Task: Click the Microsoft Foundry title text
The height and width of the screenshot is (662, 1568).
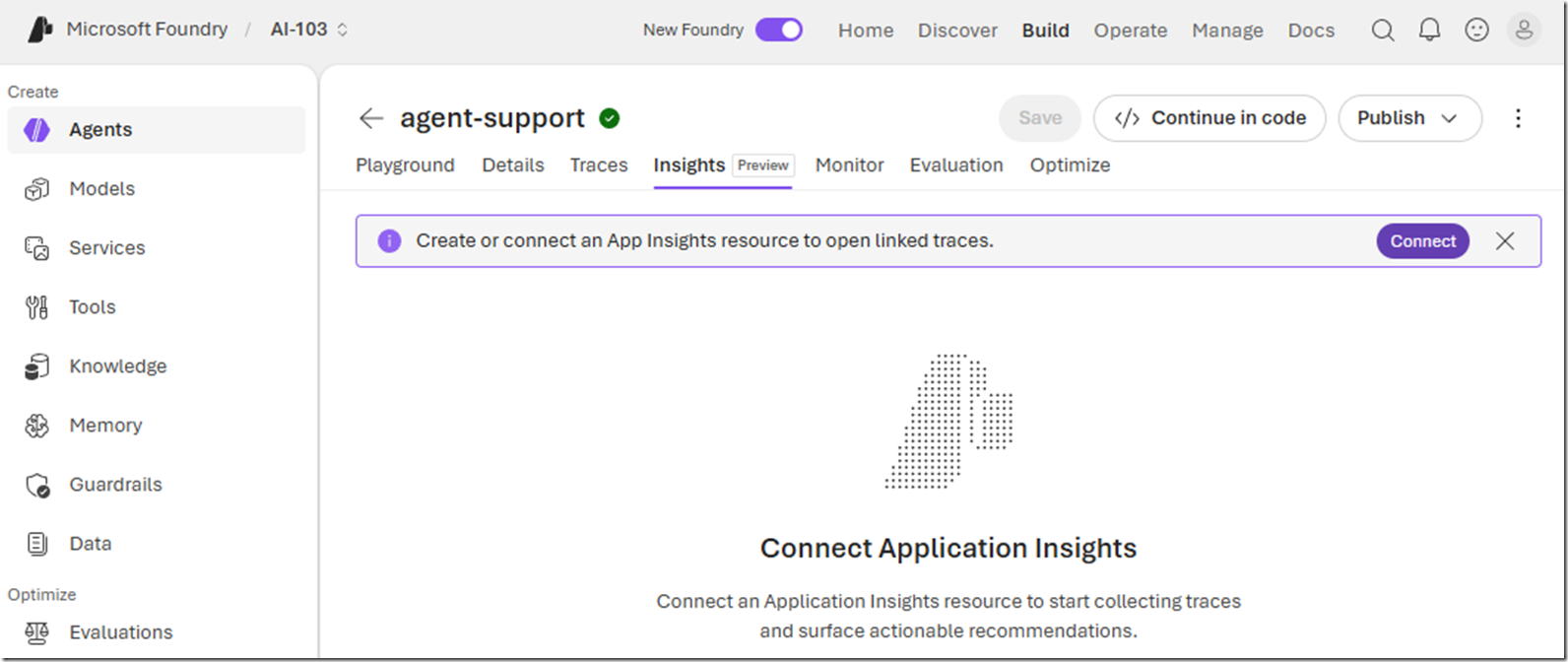Action: point(147,30)
